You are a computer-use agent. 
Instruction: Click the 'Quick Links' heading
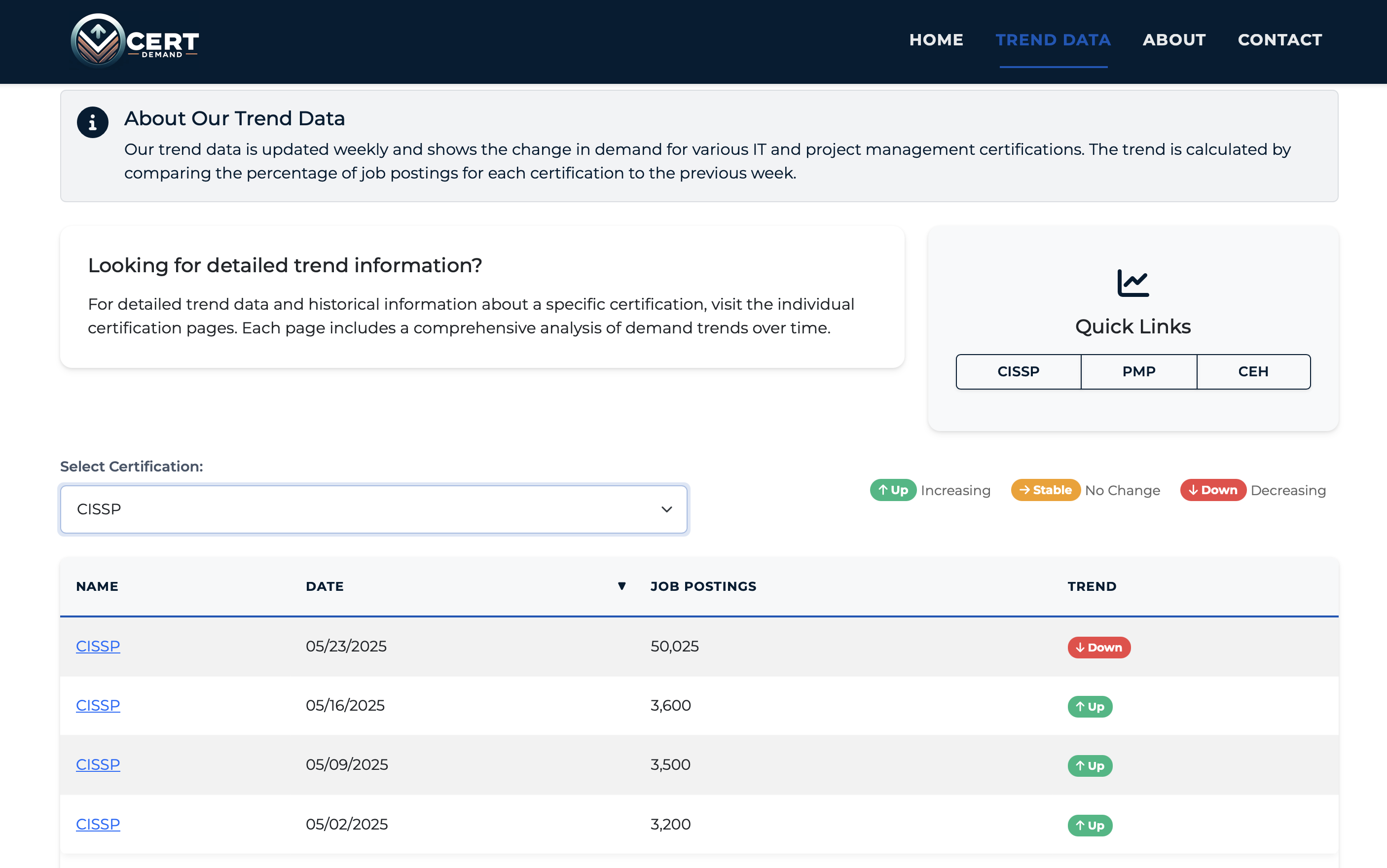coord(1133,326)
